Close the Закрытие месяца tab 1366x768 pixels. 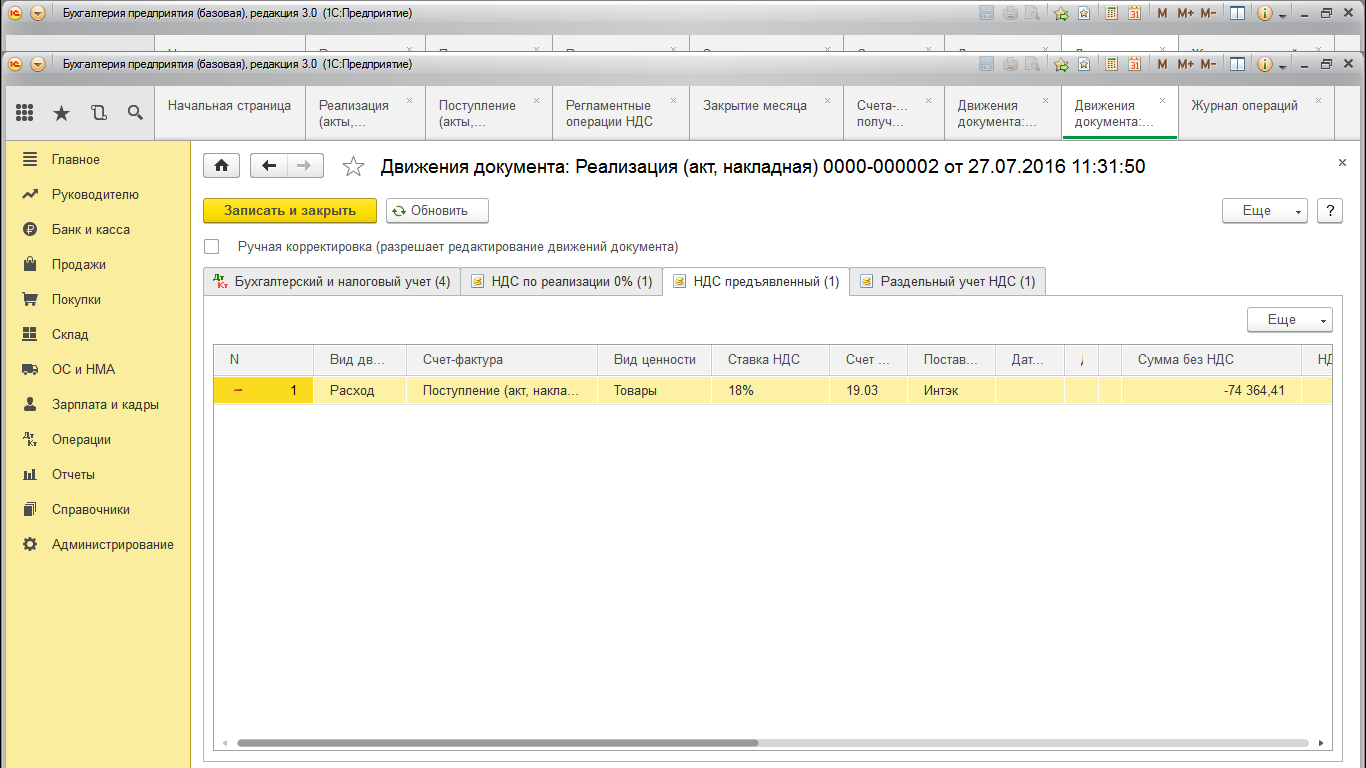pos(828,100)
